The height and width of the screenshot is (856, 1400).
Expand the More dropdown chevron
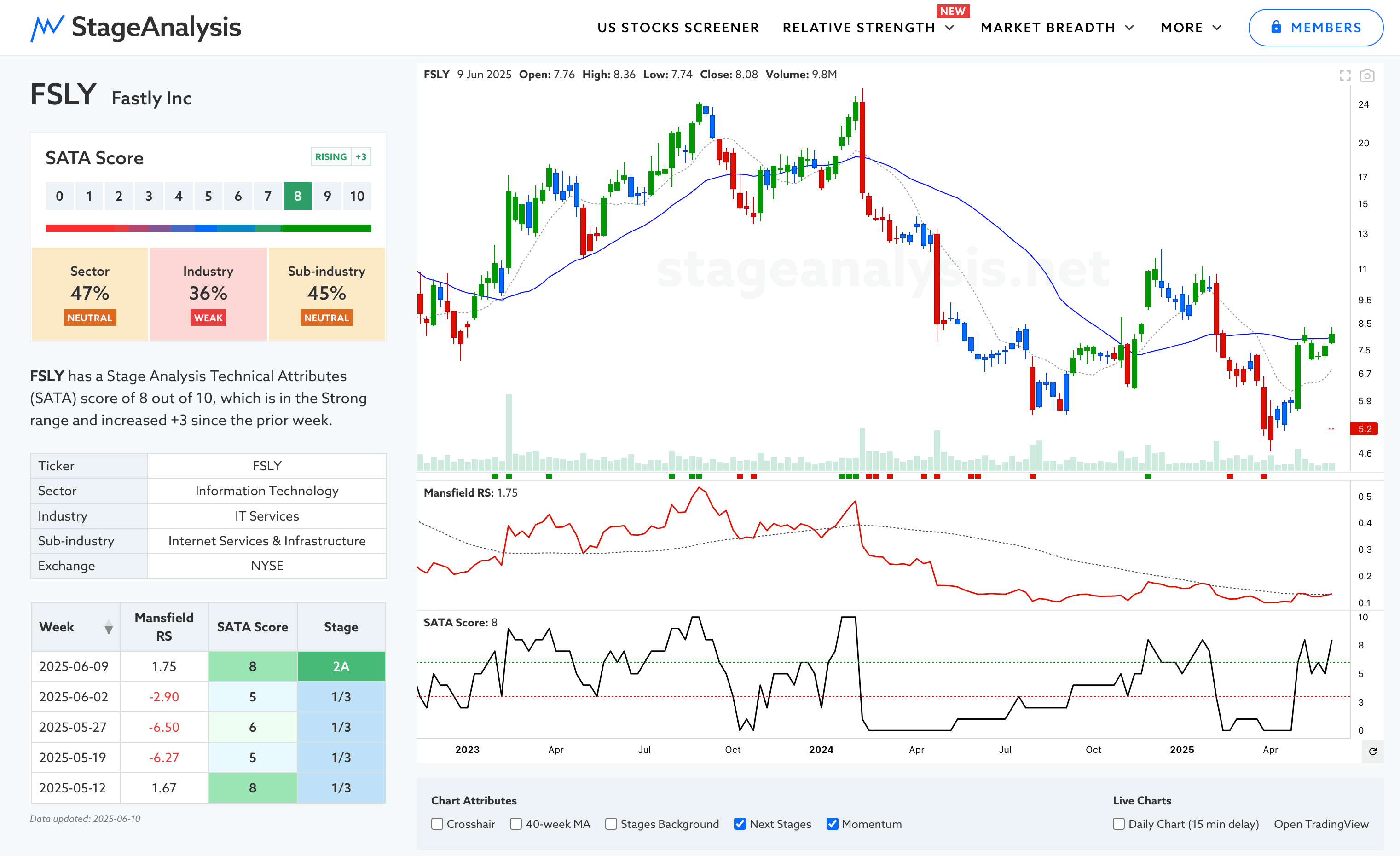pos(1216,28)
